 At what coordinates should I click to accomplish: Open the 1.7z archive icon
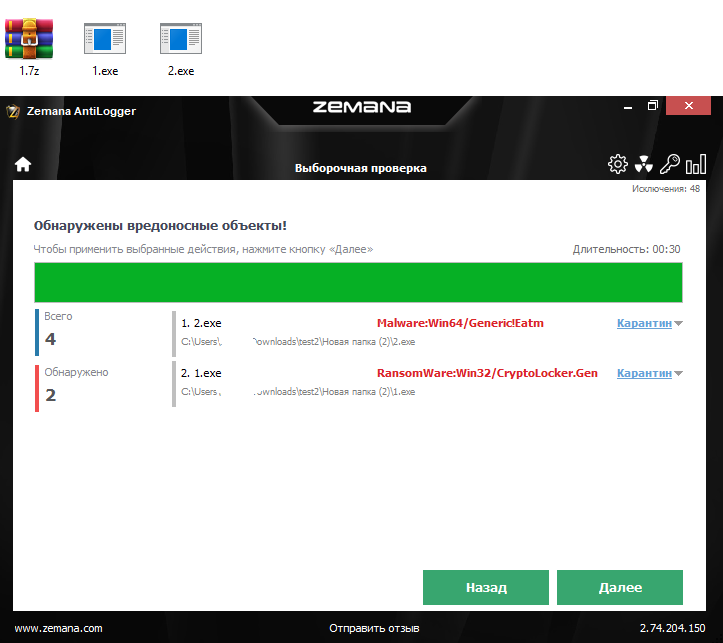tap(29, 40)
